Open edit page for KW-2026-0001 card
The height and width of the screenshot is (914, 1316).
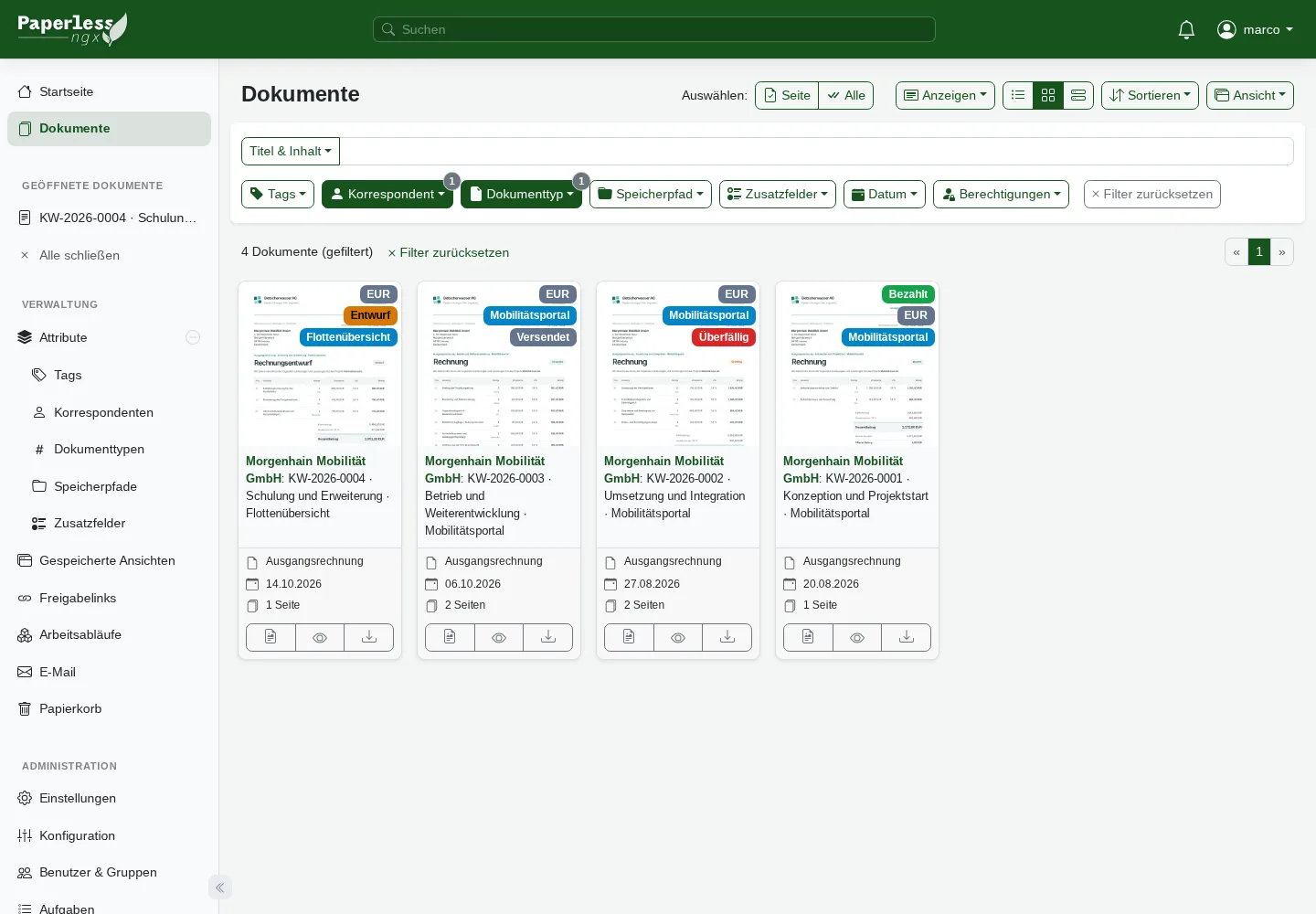808,637
